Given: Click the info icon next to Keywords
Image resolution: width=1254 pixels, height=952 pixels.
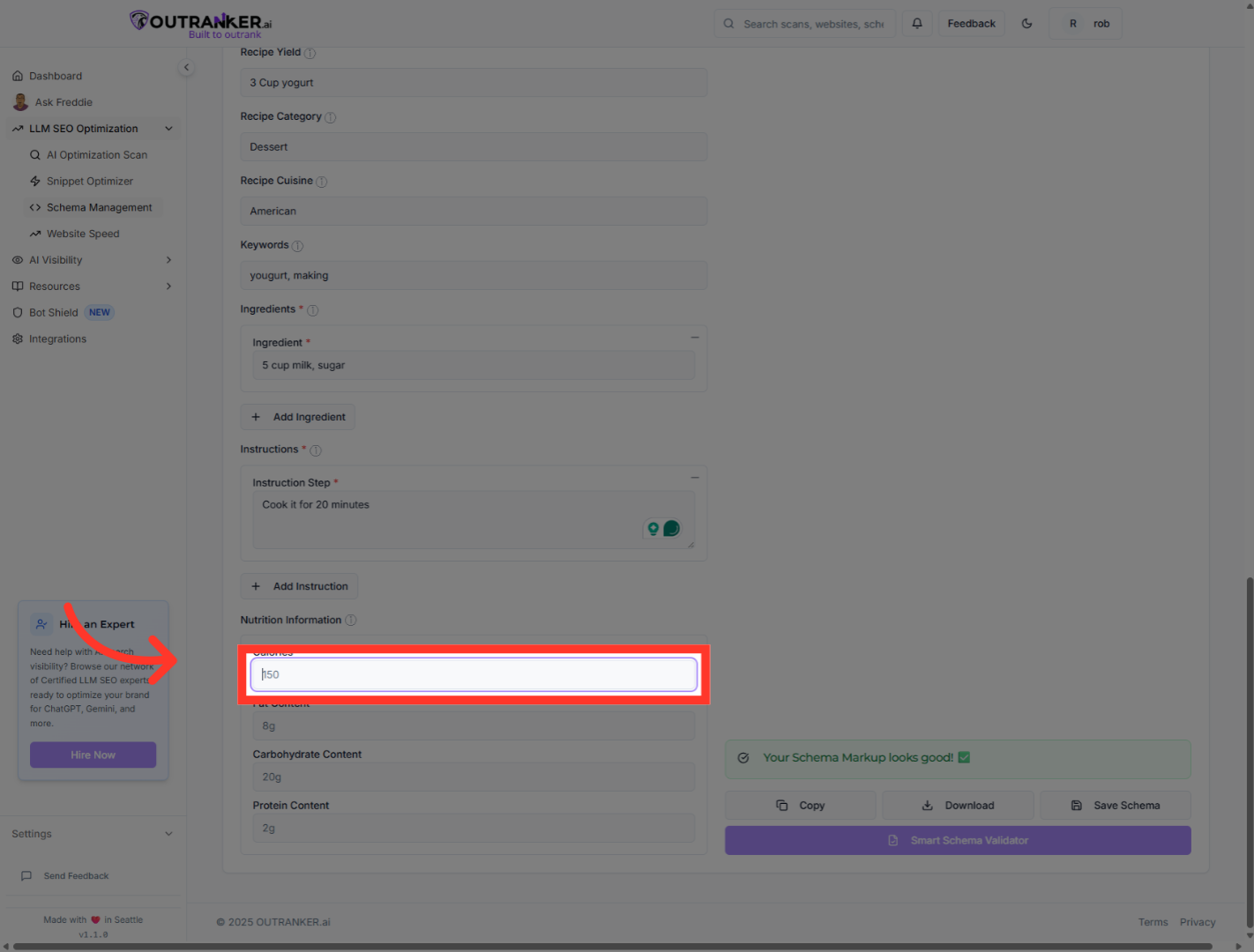Looking at the screenshot, I should tap(297, 246).
